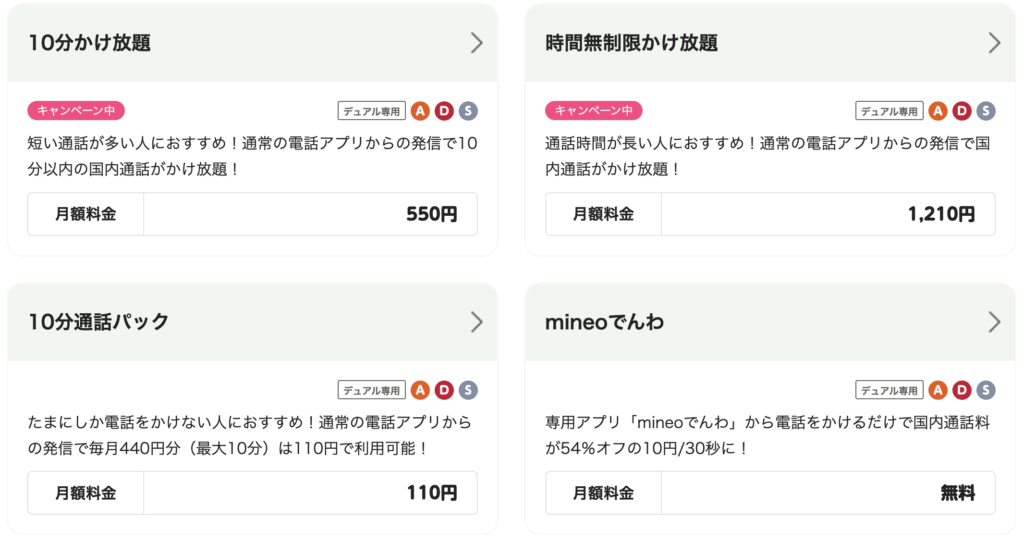
Task: Click the red D icon in 時間無制限かけ放題 card
Action: click(962, 111)
